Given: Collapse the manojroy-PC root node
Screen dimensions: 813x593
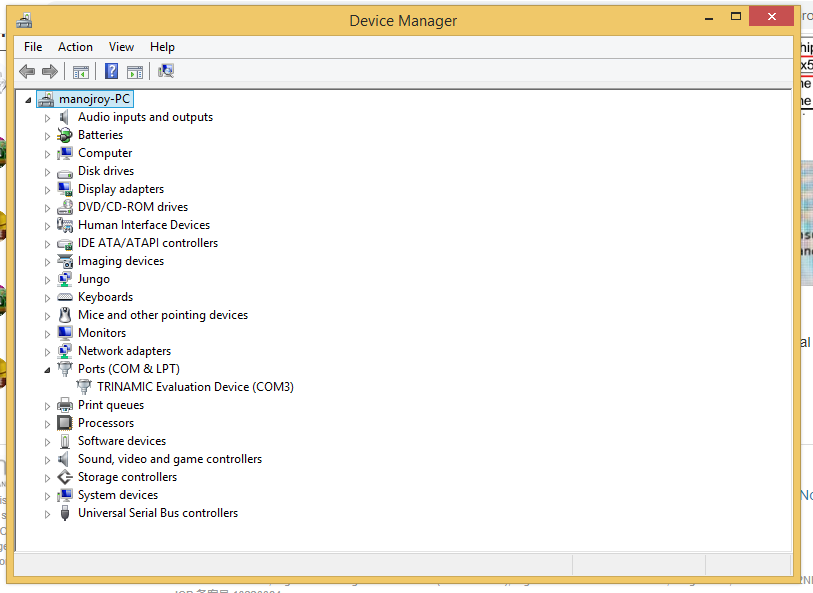Looking at the screenshot, I should (x=28, y=100).
